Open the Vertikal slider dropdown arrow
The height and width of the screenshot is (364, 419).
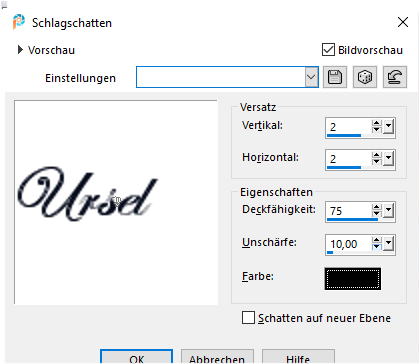[389, 127]
